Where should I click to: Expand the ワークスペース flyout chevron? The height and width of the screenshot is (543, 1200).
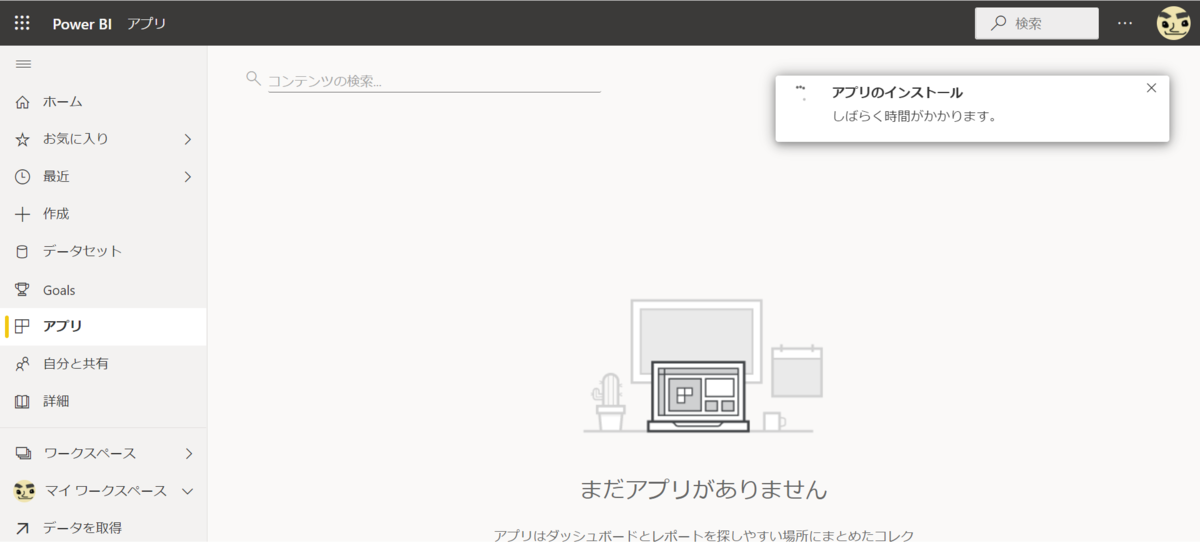click(188, 453)
